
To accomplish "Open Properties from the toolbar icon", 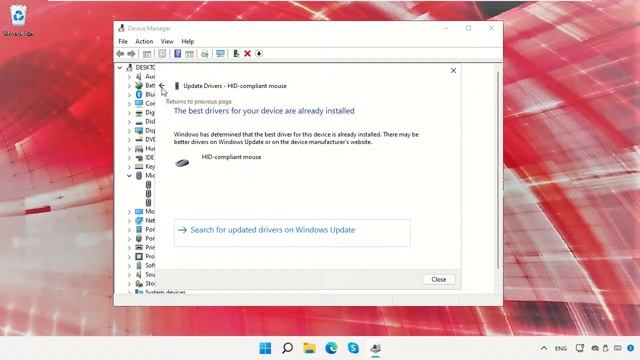I will (x=162, y=53).
